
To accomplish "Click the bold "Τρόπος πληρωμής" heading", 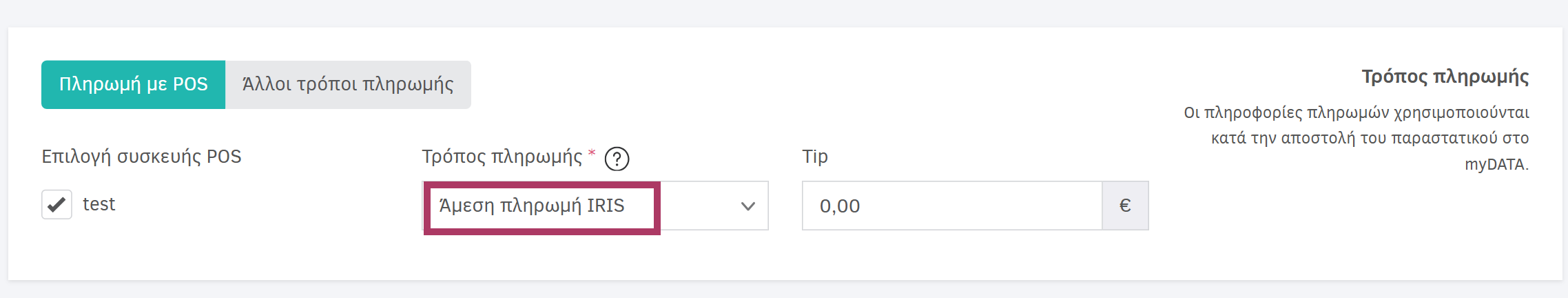I will (x=1445, y=77).
